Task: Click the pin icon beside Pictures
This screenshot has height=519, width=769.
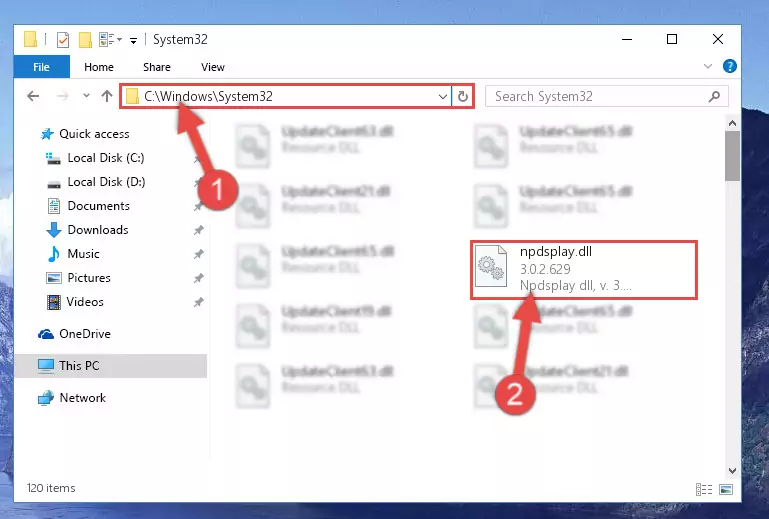Action: click(198, 278)
